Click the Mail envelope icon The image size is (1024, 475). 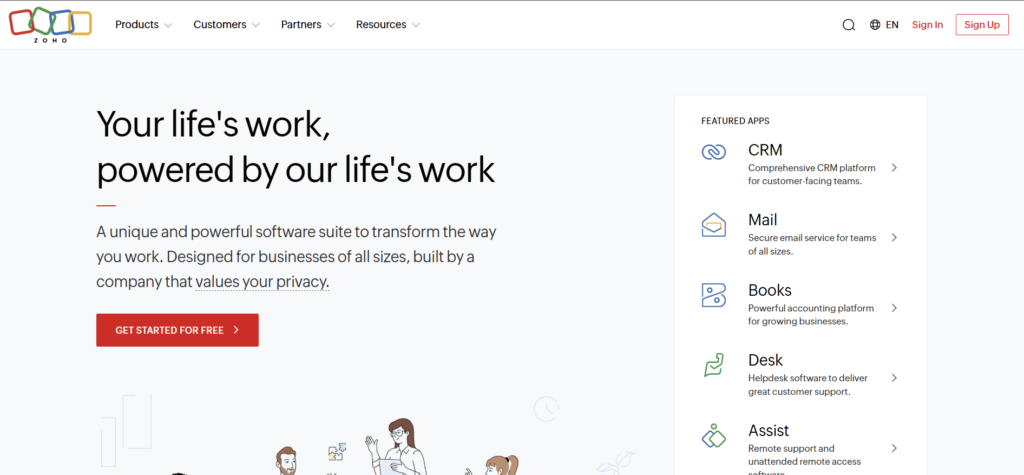(713, 225)
